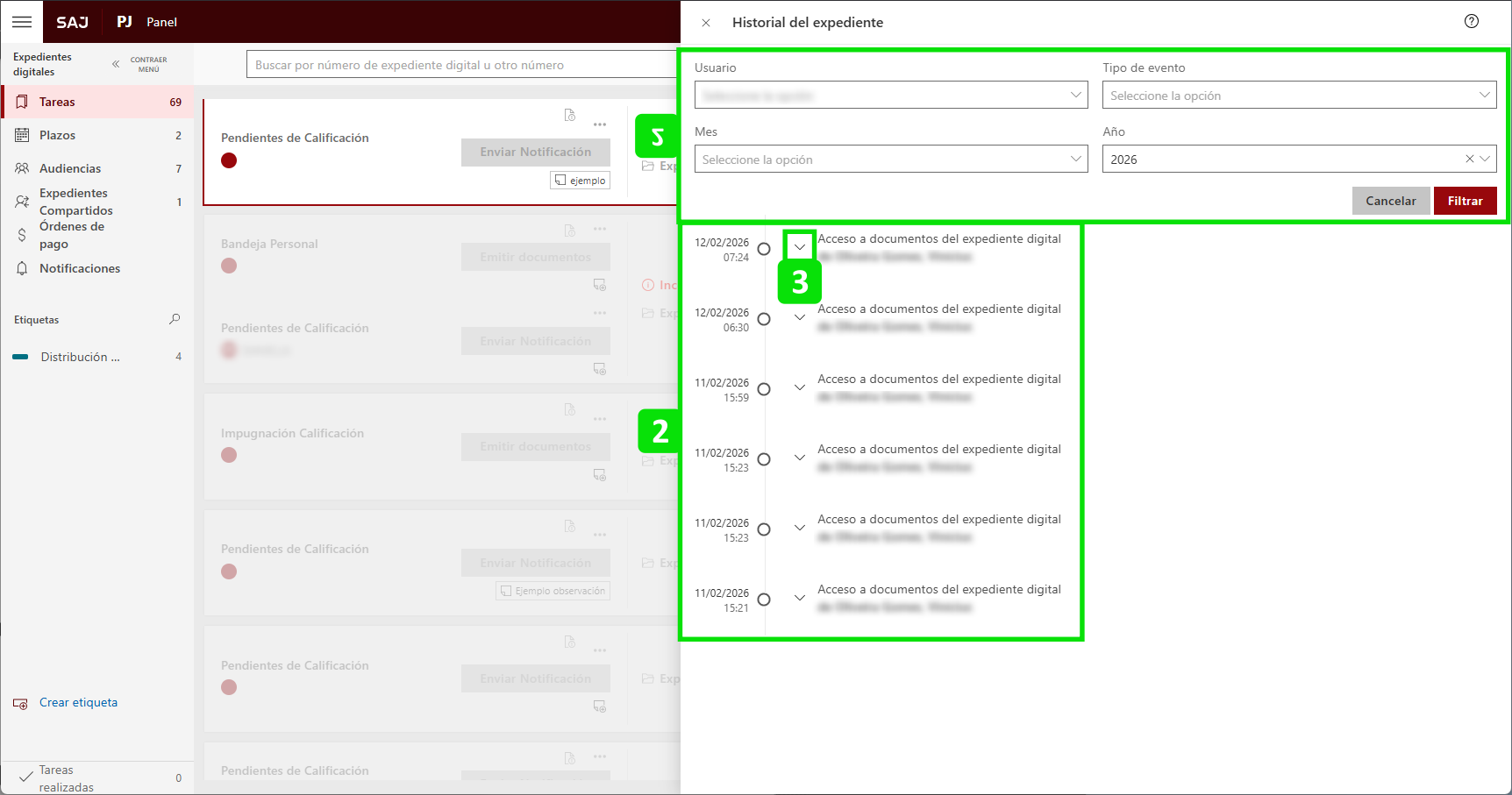The height and width of the screenshot is (795, 1512).
Task: Click the Distribución label color swatch
Action: pos(21,358)
